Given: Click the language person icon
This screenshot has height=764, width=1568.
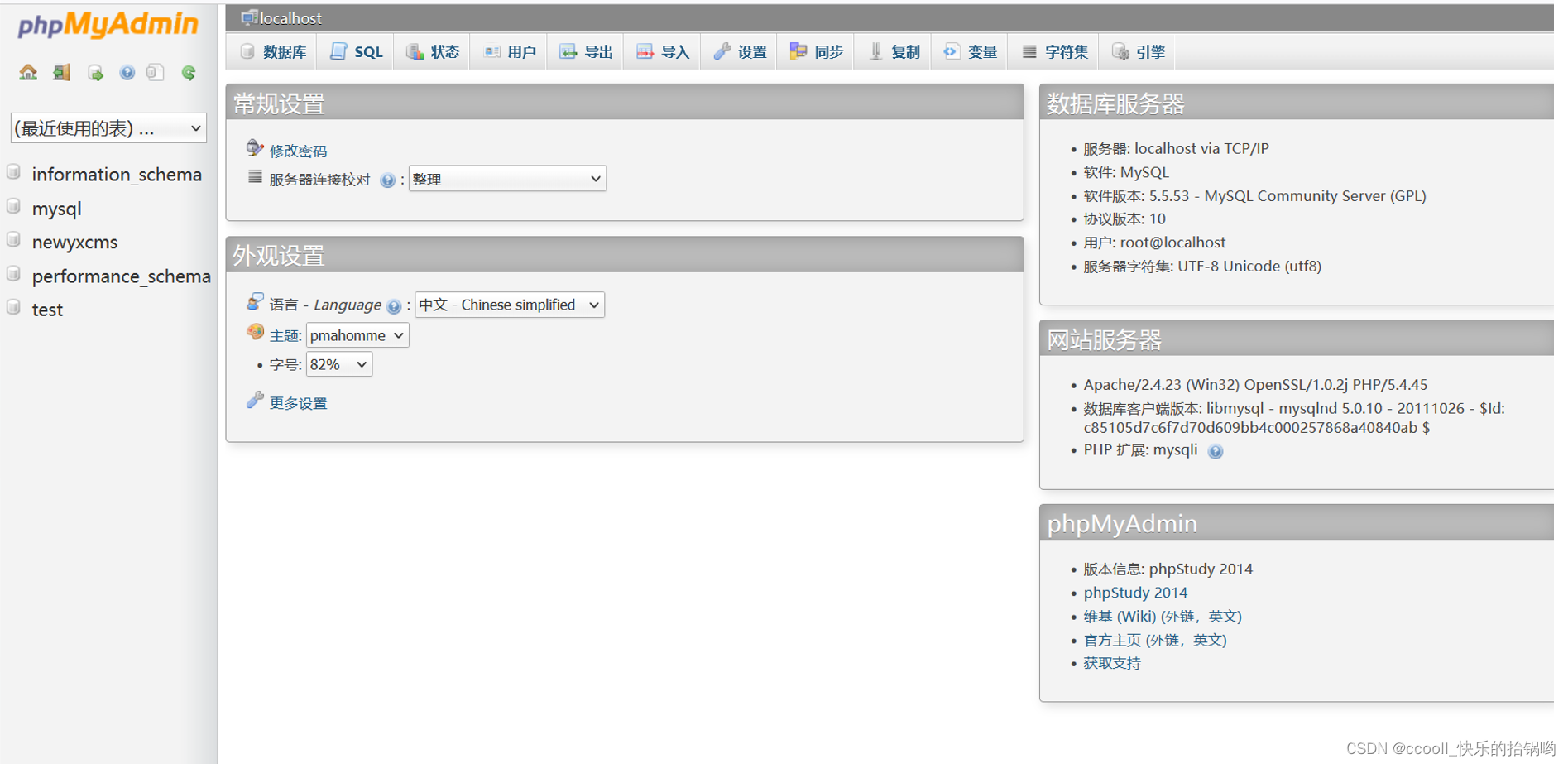Looking at the screenshot, I should pos(255,302).
